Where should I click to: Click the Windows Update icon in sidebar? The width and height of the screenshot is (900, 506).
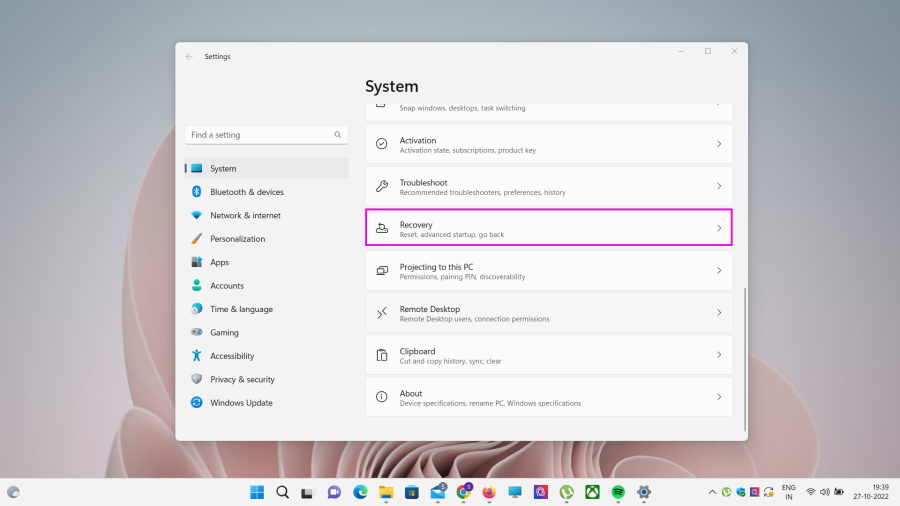(197, 403)
